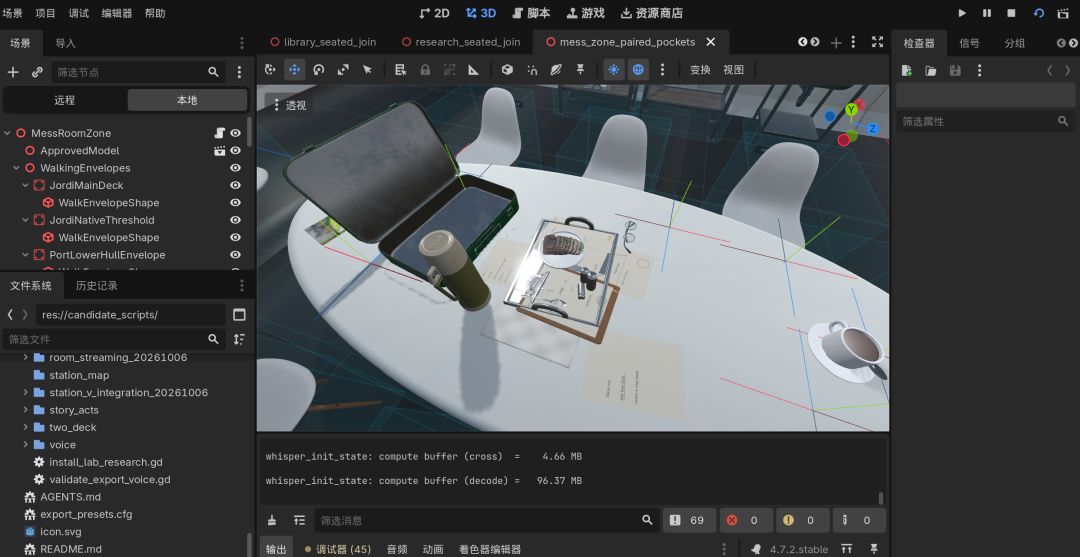Click the 筛选属性 property filter field
Image resolution: width=1080 pixels, height=557 pixels.
click(985, 121)
